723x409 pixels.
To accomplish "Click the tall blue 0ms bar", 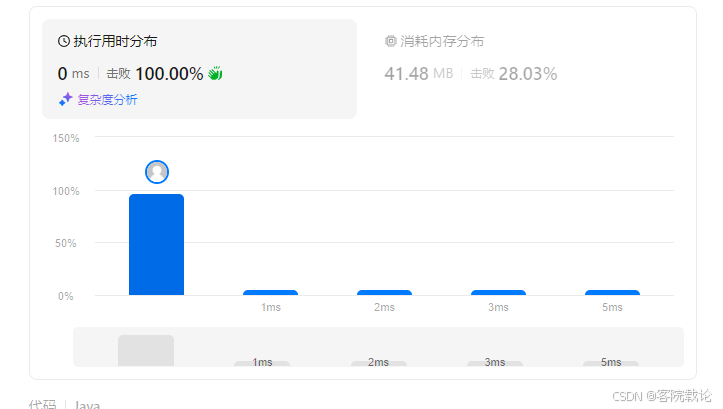I will click(x=156, y=244).
